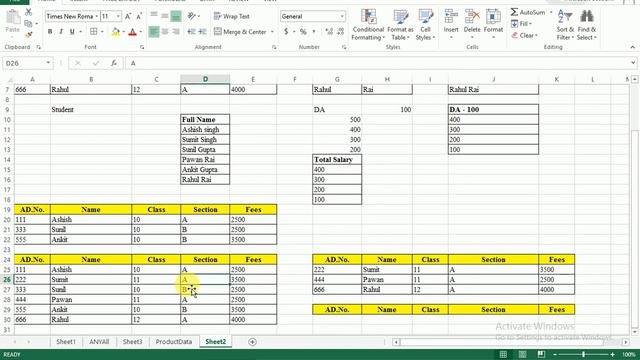Viewport: 640px width, 360px height.
Task: Click Increase Indent icon
Action: click(202, 31)
